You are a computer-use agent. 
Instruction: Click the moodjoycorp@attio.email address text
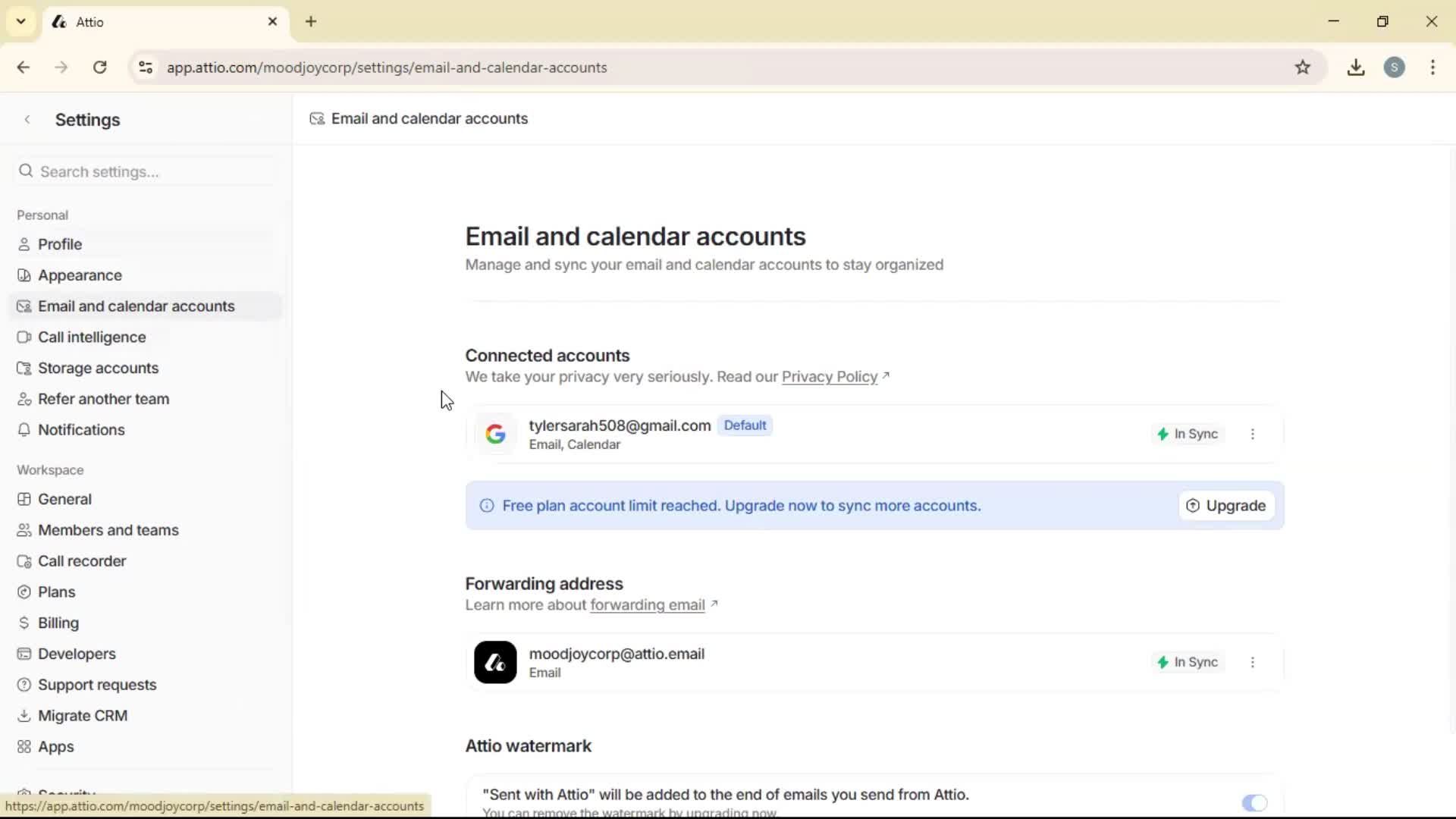pos(617,654)
